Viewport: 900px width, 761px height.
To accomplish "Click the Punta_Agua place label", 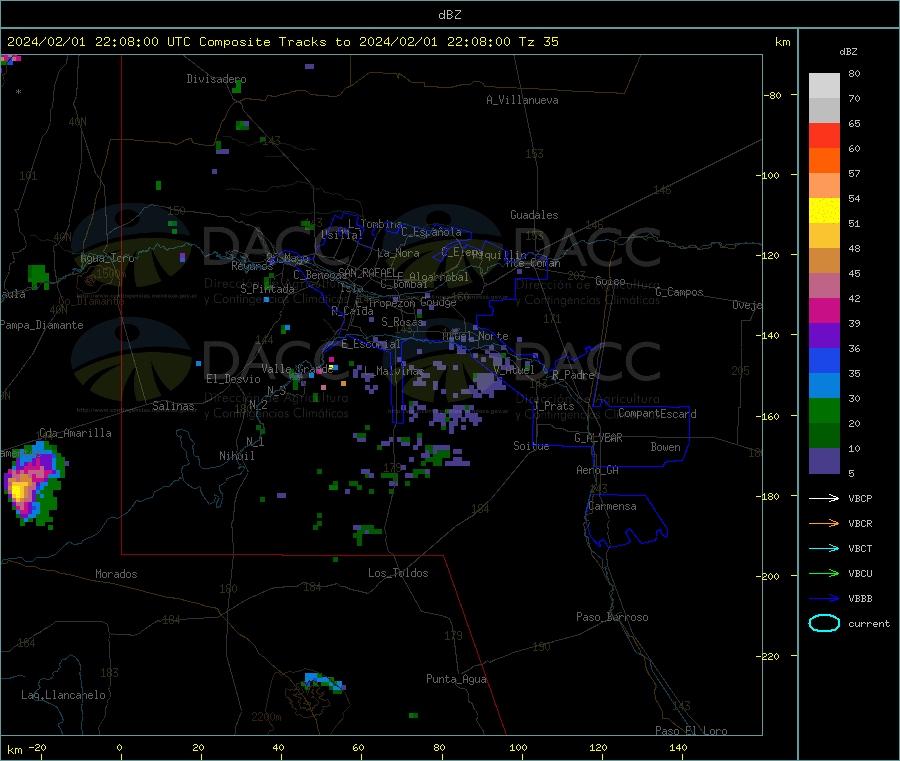I will (x=456, y=679).
